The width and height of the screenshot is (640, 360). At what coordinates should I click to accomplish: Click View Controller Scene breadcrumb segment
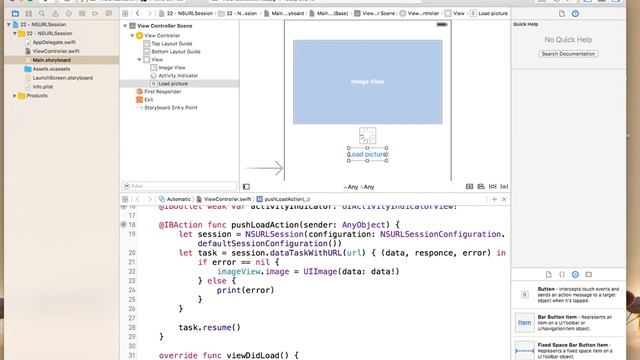375,13
